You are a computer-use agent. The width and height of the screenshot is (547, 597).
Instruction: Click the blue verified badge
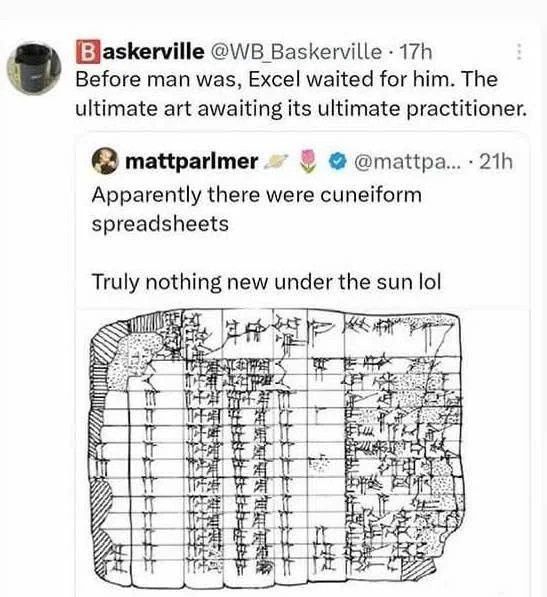[x=337, y=161]
